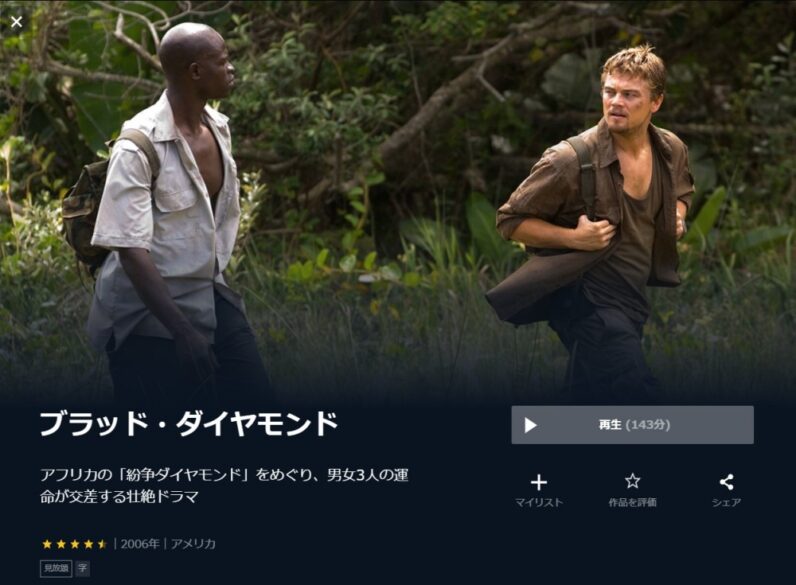Open 作品を評価 rating option

click(x=632, y=502)
